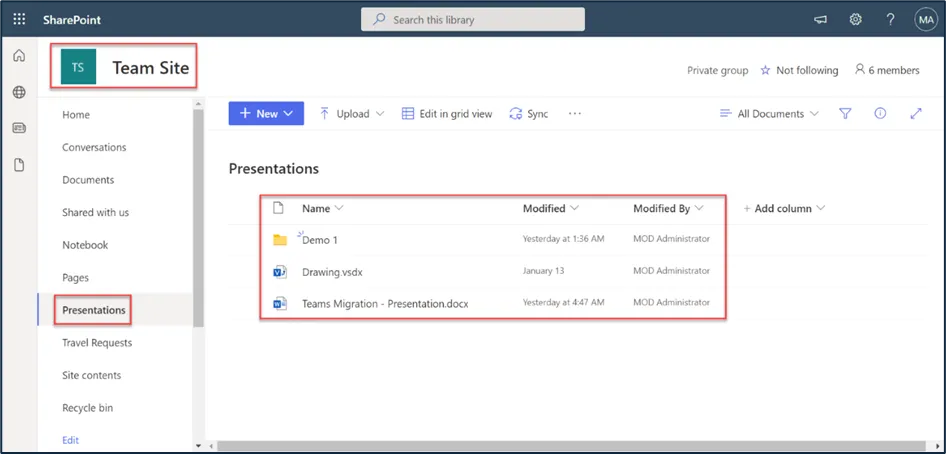Open Recycle bin in the left navigation

coord(87,408)
